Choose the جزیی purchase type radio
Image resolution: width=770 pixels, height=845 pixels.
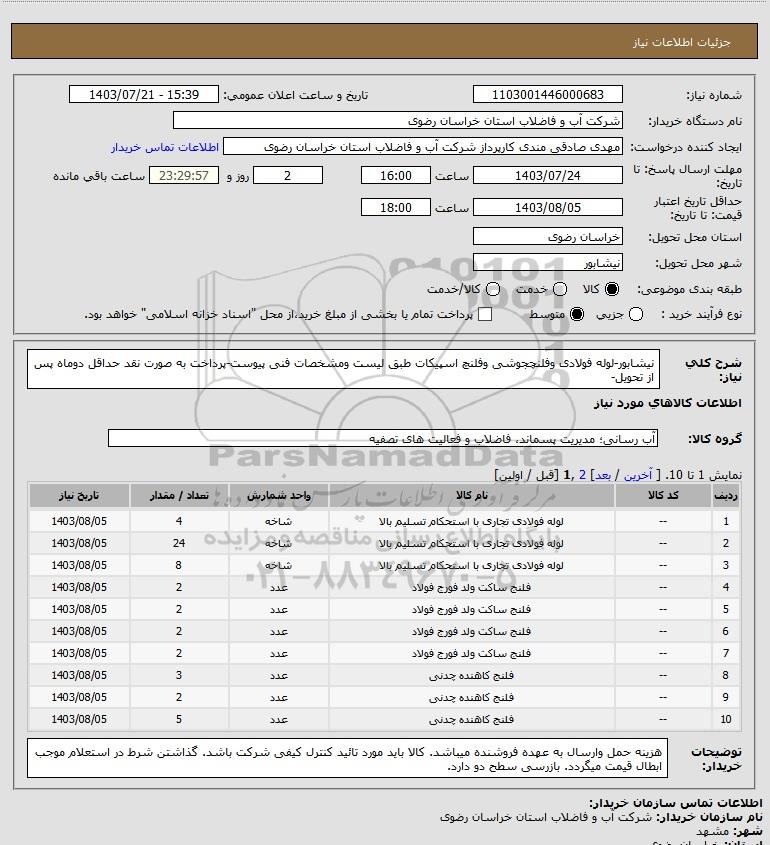(636, 314)
